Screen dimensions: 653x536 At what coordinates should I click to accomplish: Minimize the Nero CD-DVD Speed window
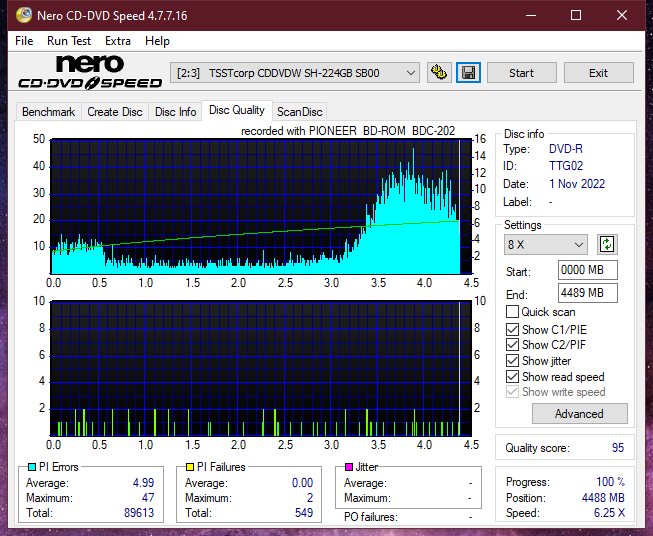point(531,15)
